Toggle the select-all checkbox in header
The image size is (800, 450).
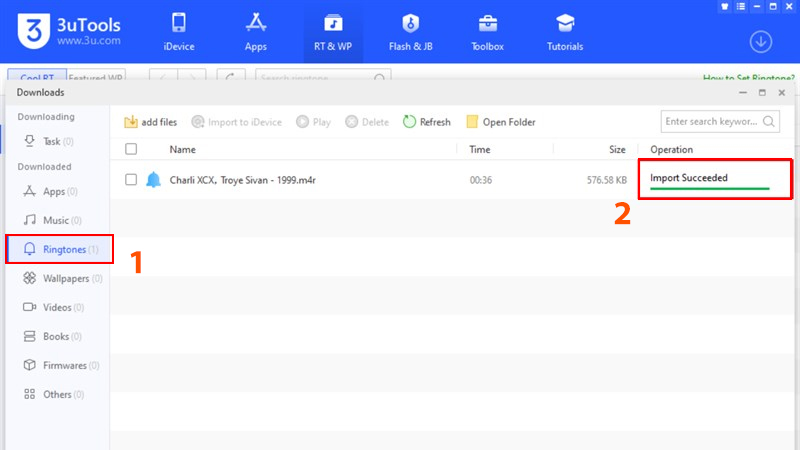point(131,149)
